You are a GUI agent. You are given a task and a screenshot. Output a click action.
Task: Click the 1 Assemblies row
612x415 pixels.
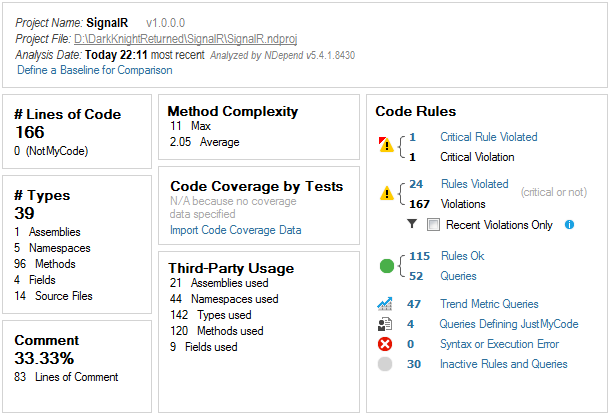[x=47, y=232]
